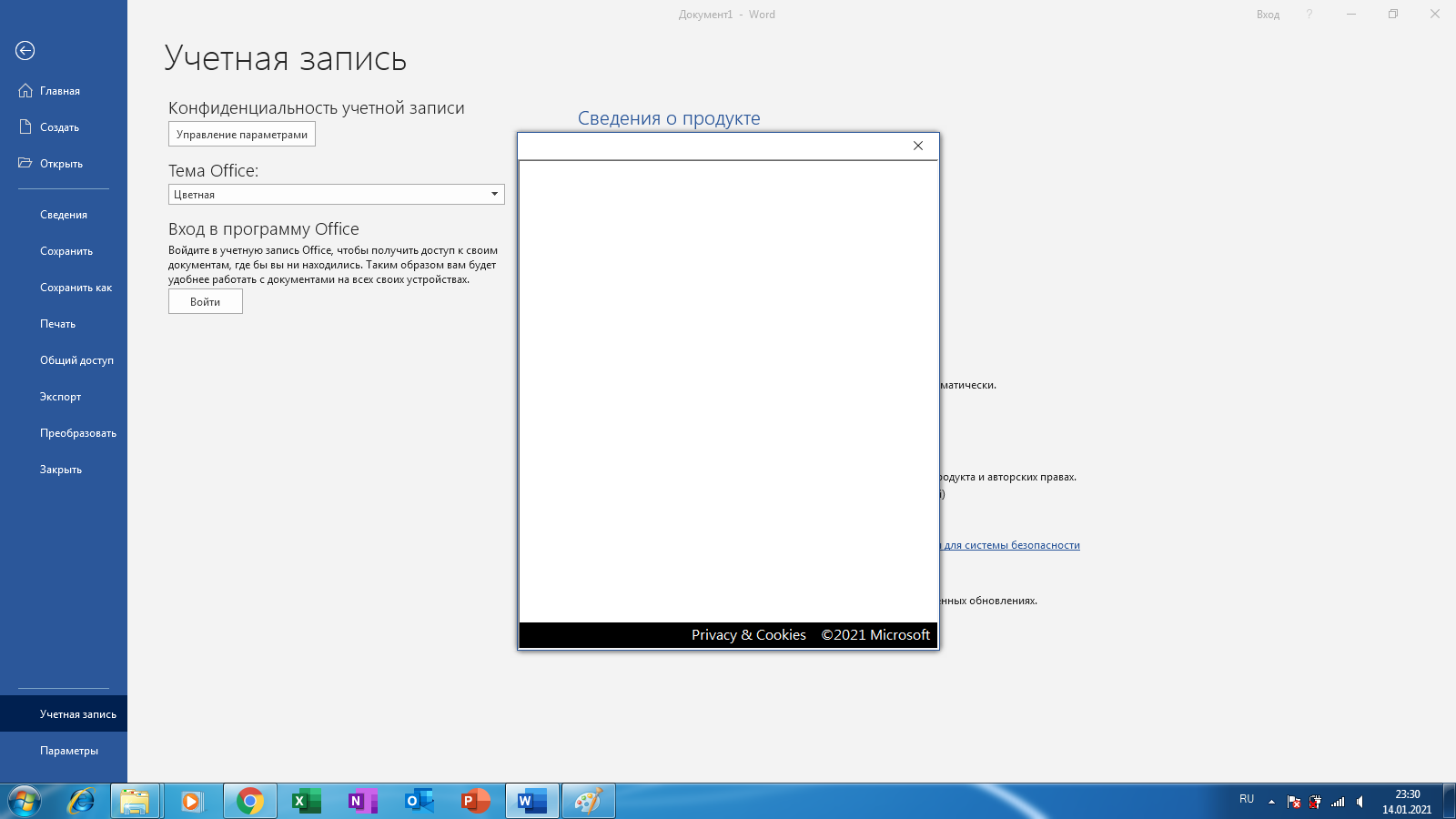This screenshot has height=819, width=1456.
Task: Click the Action Center flag icon
Action: click(x=1294, y=802)
